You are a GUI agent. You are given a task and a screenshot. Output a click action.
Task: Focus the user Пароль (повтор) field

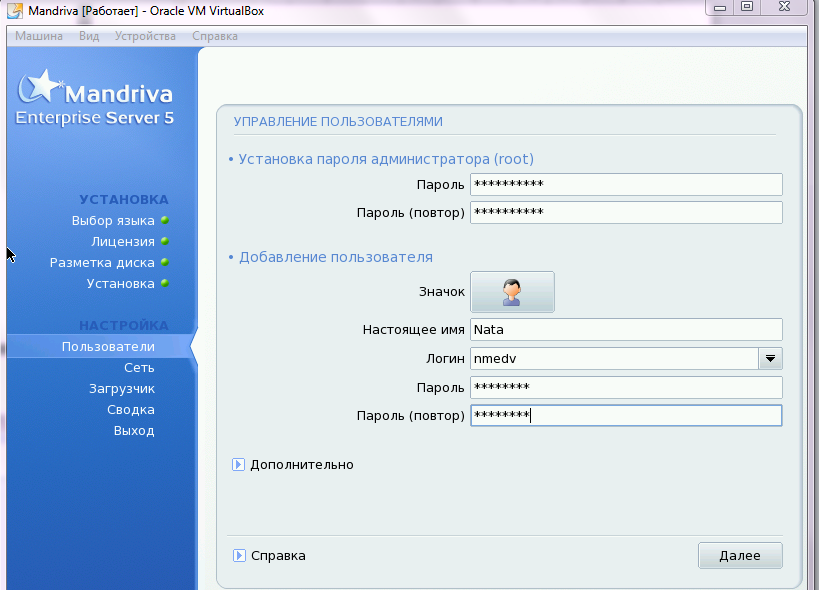click(x=626, y=416)
